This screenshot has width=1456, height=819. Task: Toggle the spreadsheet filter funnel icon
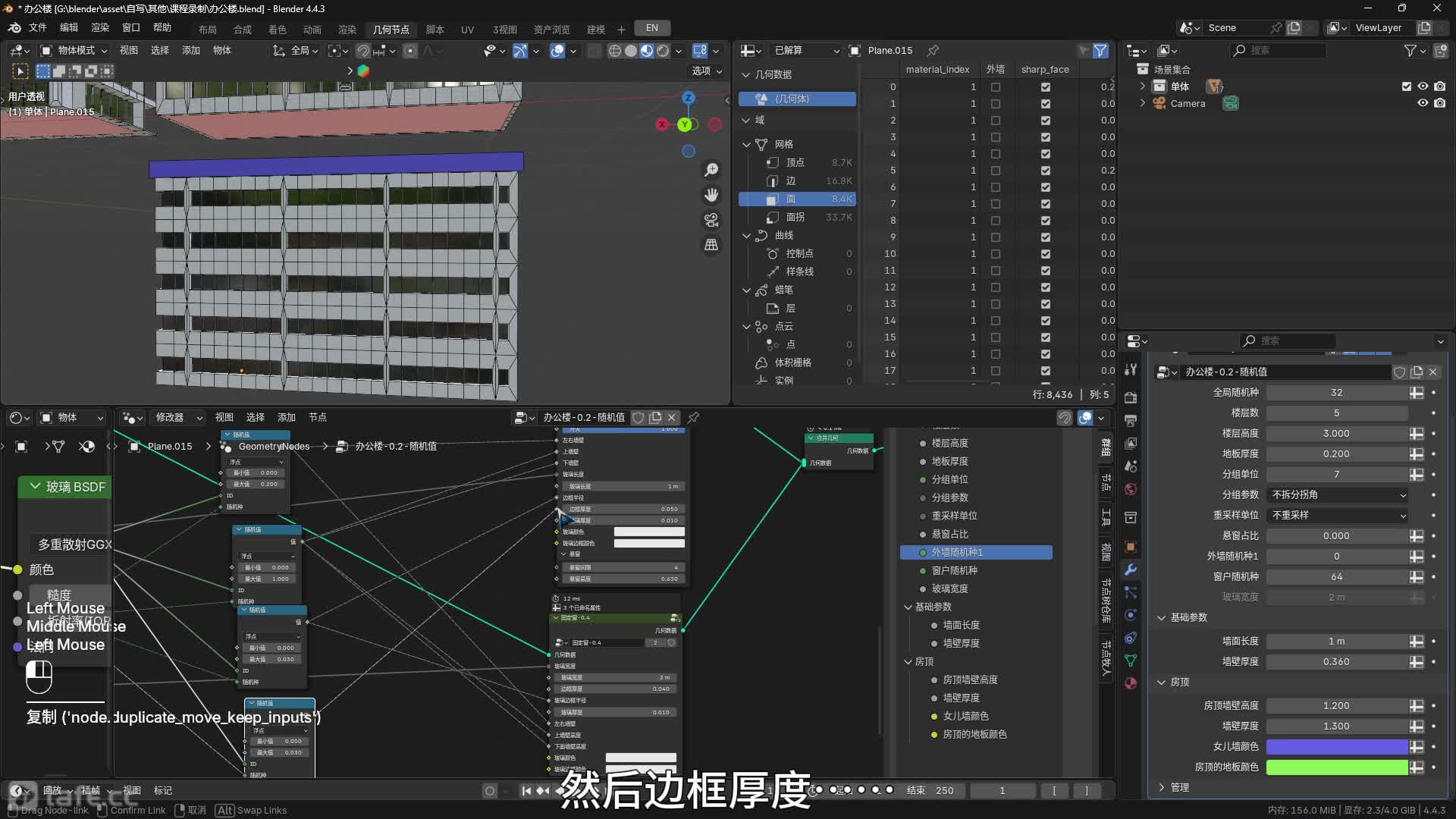[1100, 51]
